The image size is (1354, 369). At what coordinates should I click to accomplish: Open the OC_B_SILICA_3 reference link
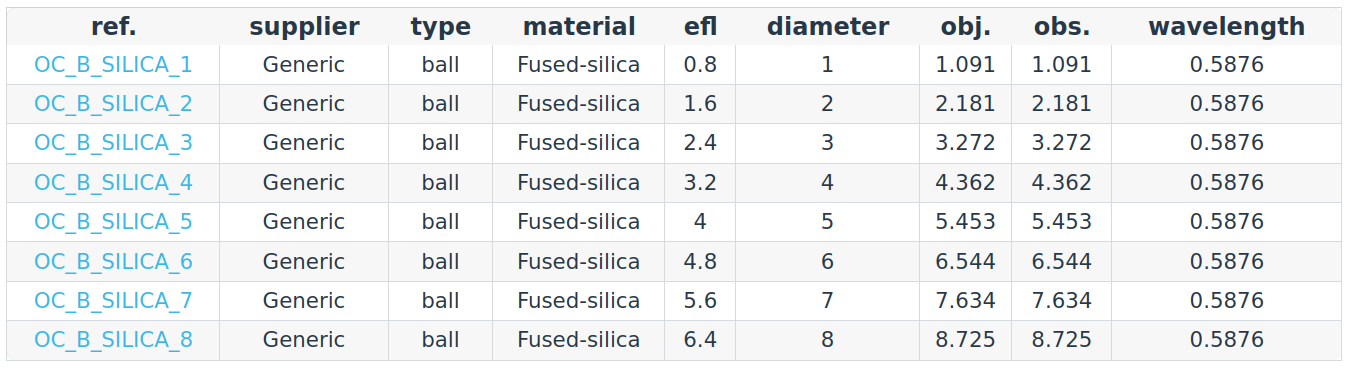click(113, 143)
